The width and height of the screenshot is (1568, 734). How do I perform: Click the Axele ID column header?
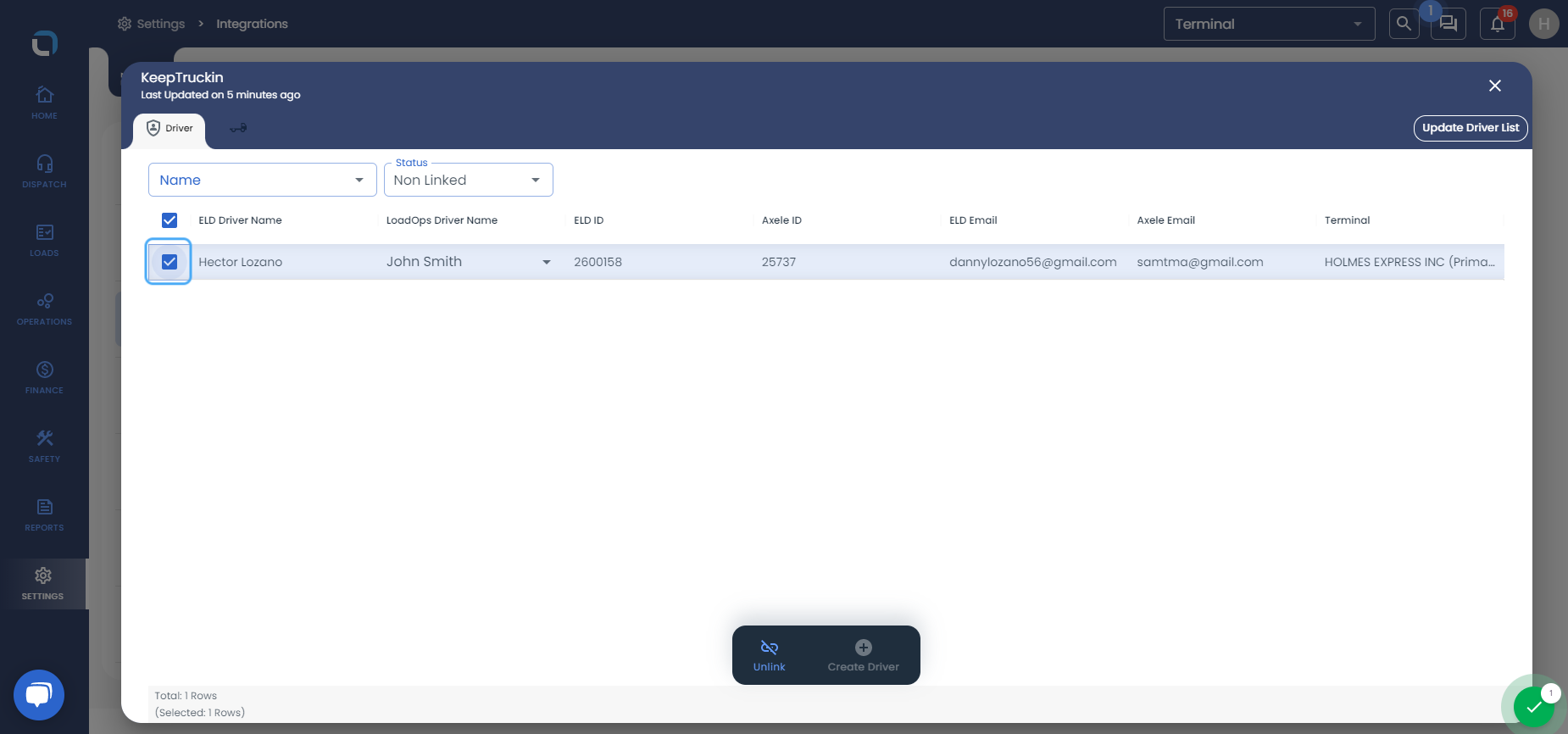point(781,220)
